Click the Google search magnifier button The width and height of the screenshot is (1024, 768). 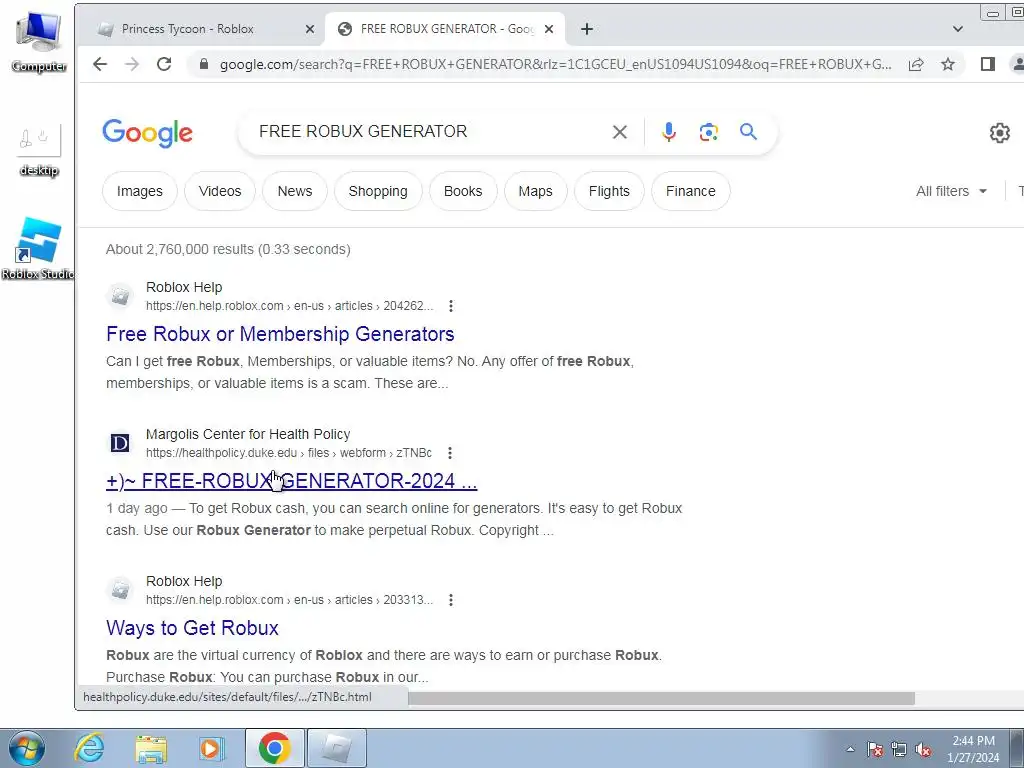[x=748, y=132]
